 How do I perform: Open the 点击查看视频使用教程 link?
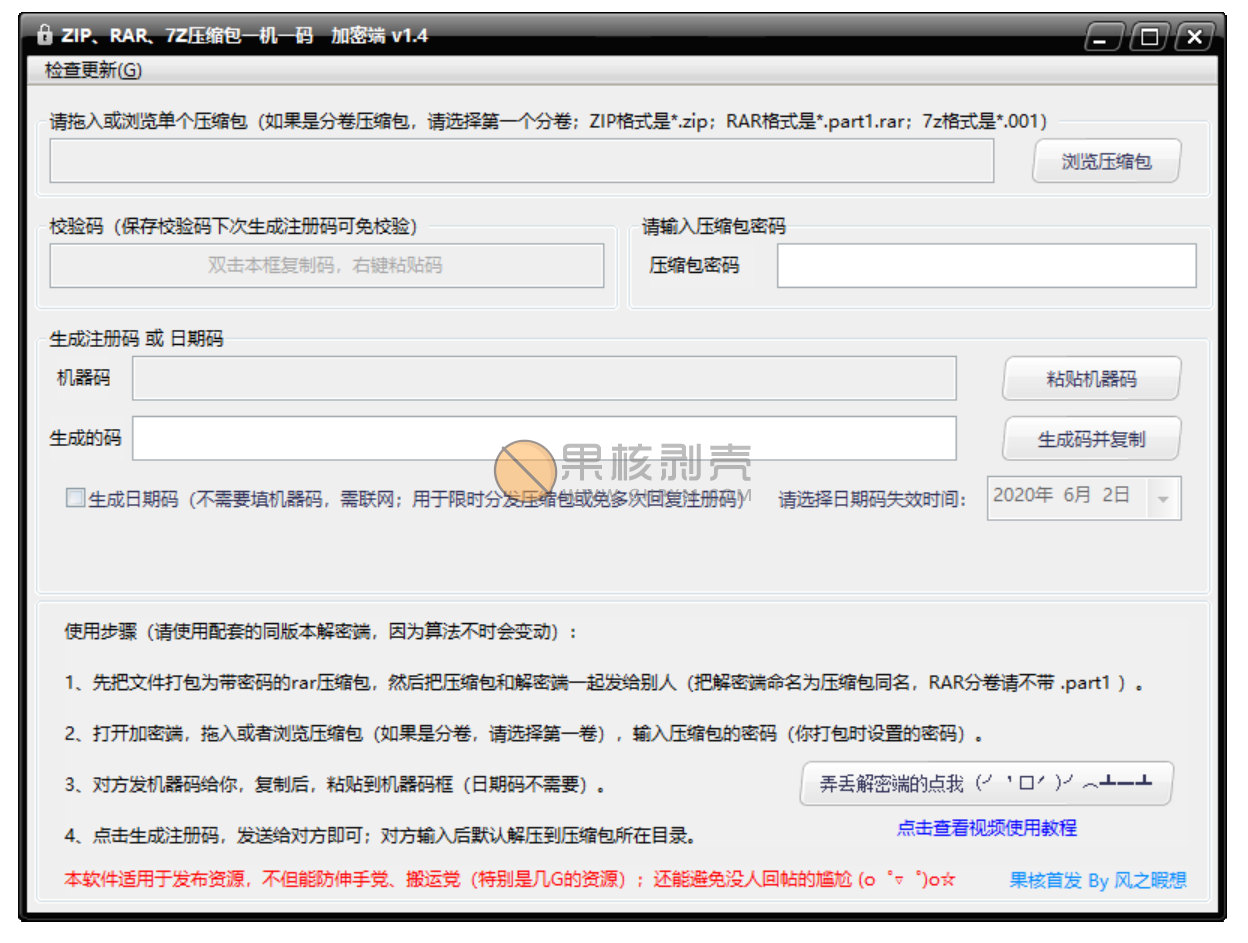tap(986, 828)
